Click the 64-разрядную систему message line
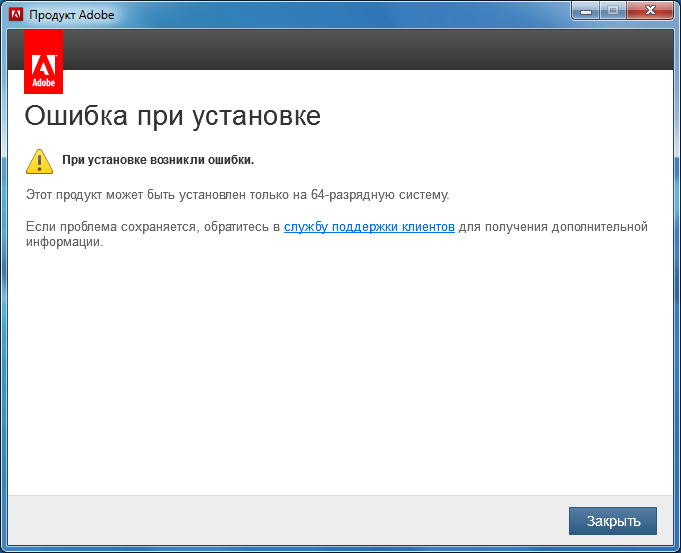The width and height of the screenshot is (681, 553). (x=238, y=195)
